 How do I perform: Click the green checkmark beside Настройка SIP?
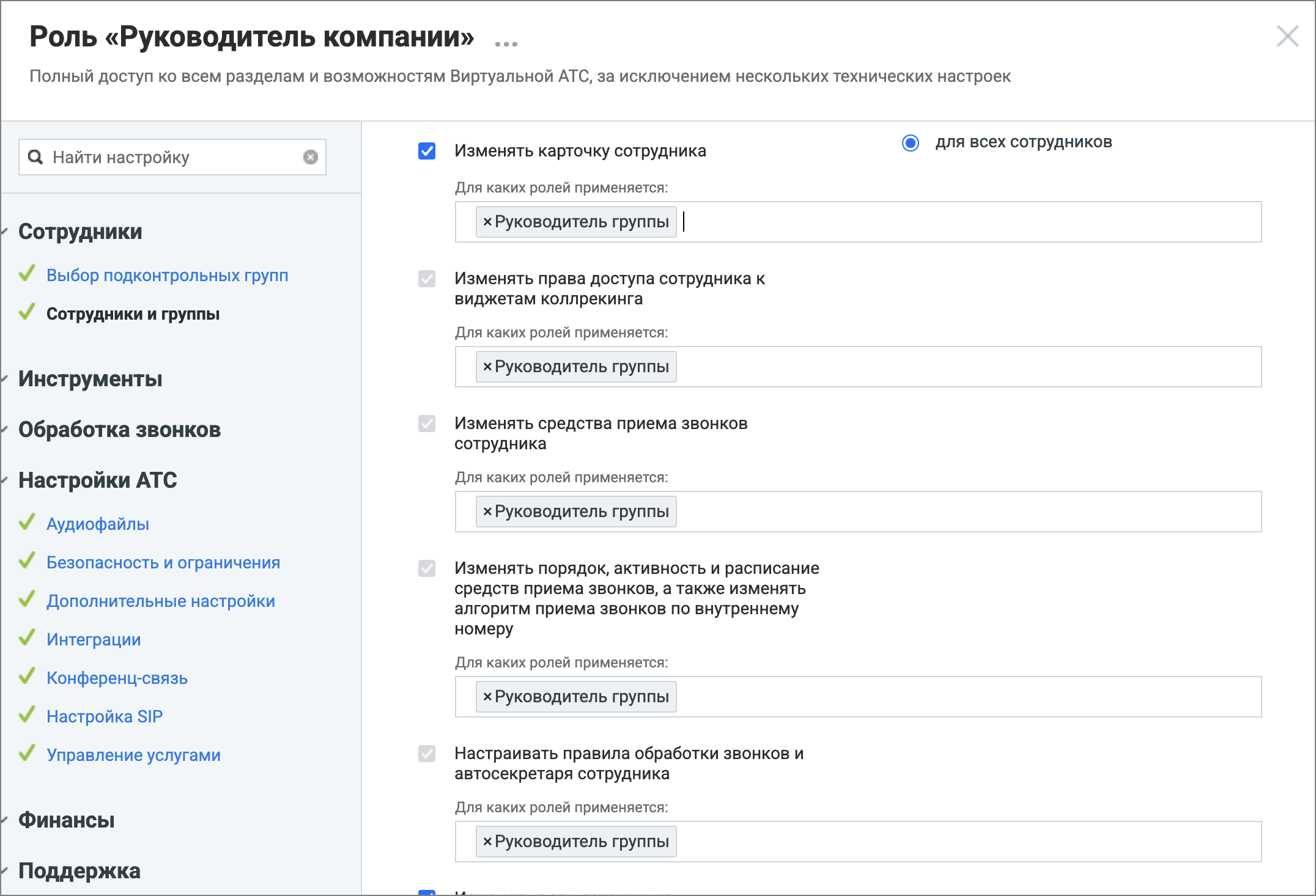27,714
